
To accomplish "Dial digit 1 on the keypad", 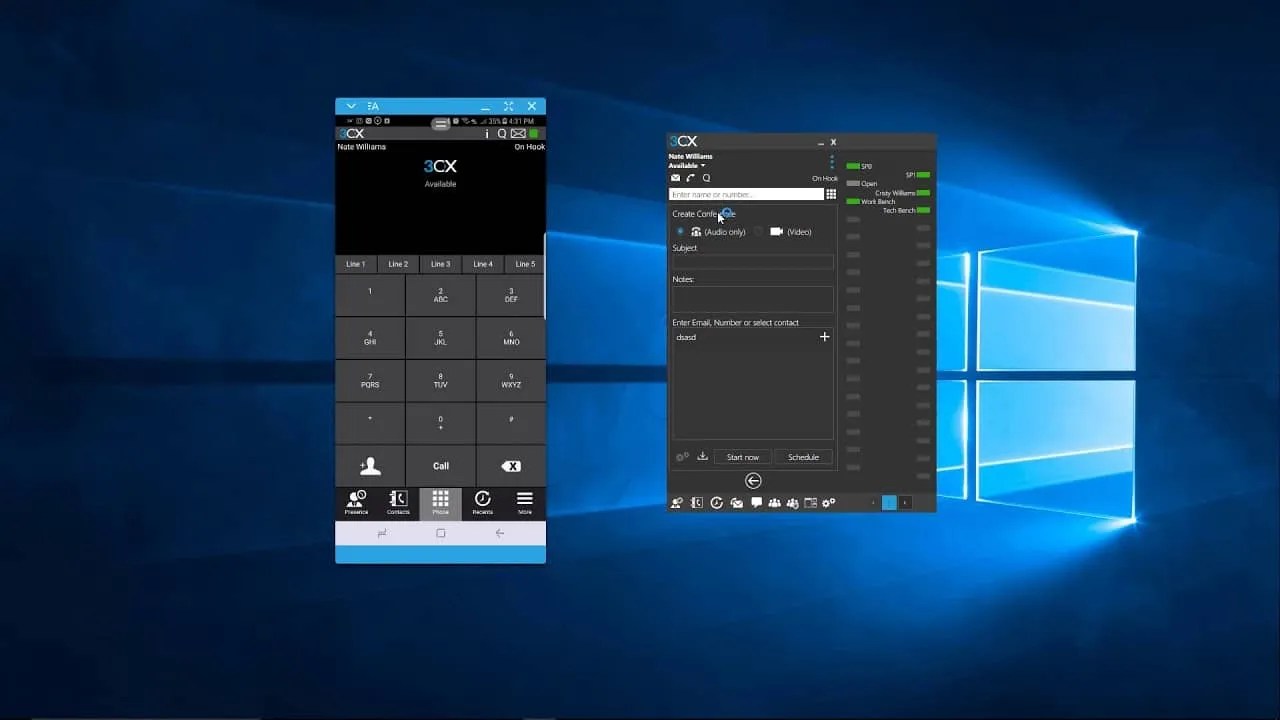I will (370, 295).
